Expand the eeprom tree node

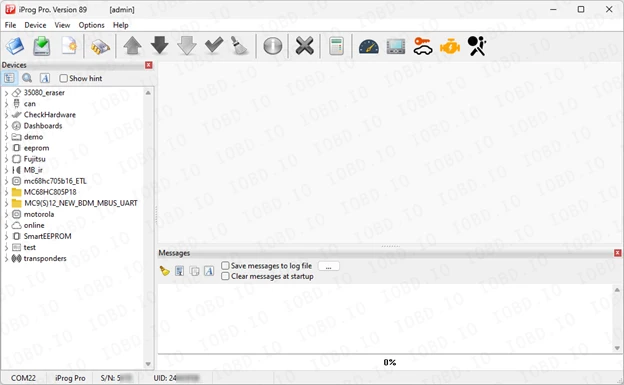point(6,148)
